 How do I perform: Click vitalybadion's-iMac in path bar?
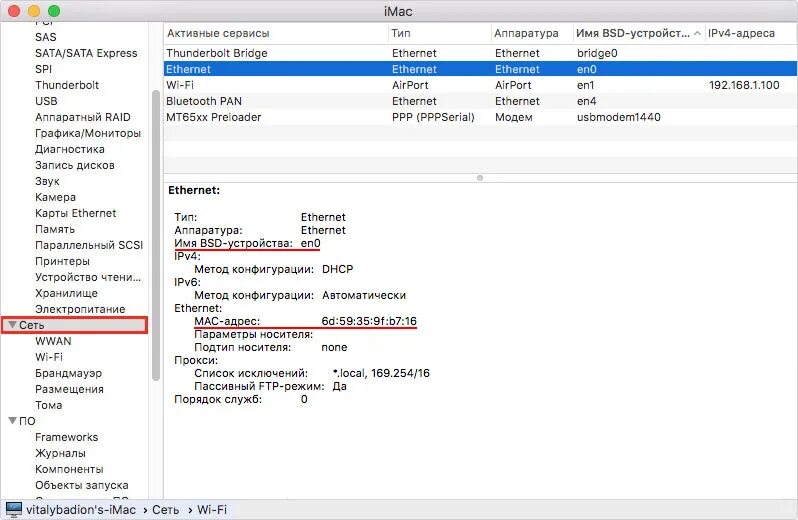[x=81, y=510]
